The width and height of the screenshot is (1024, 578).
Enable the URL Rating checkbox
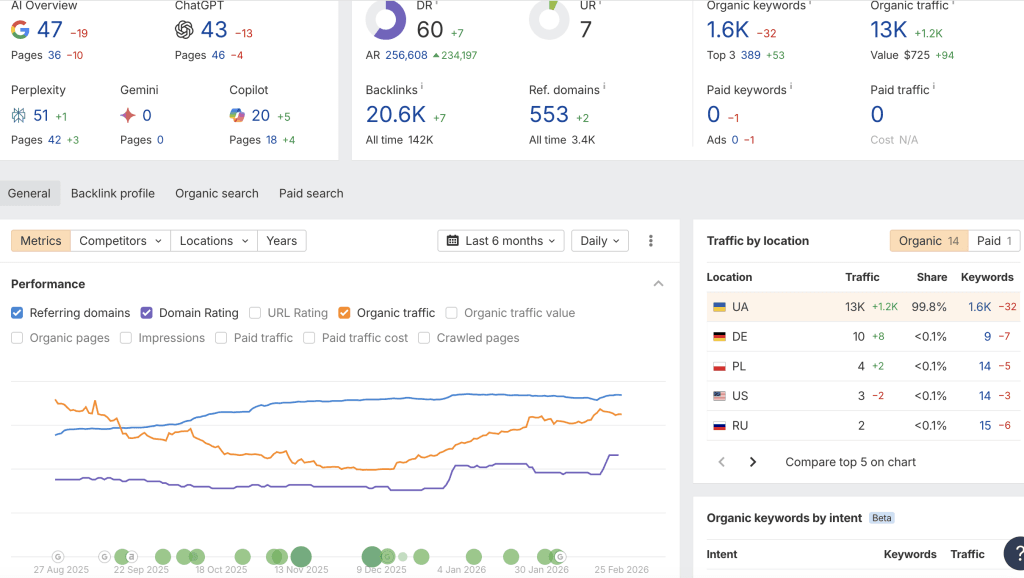(x=255, y=313)
